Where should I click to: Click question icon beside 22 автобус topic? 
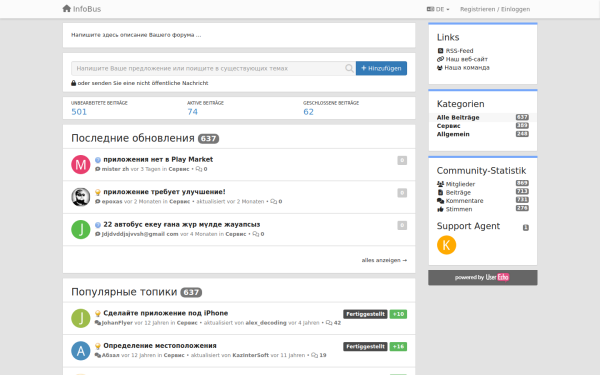point(98,225)
